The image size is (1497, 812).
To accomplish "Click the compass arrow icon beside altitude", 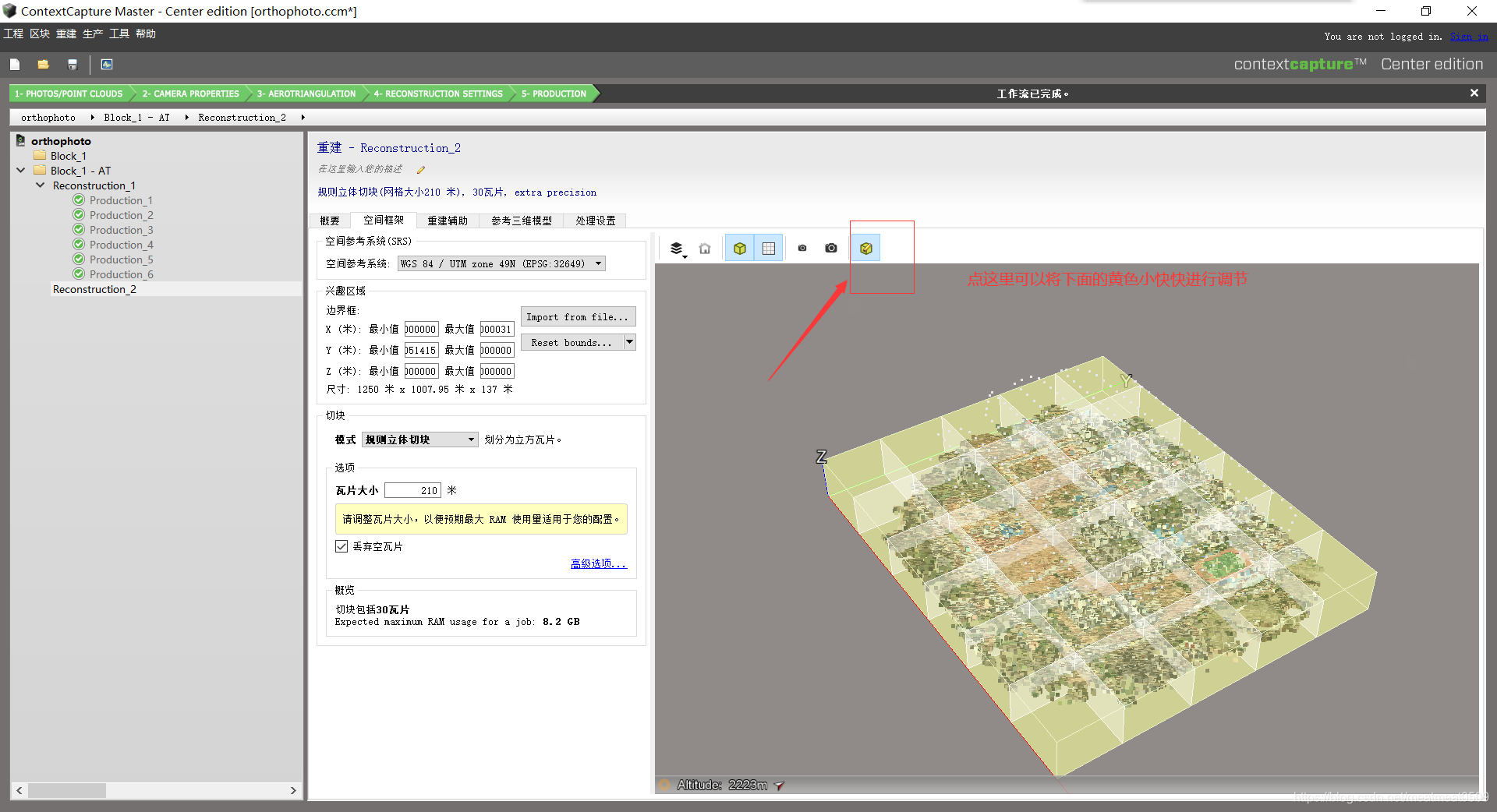I will (779, 786).
